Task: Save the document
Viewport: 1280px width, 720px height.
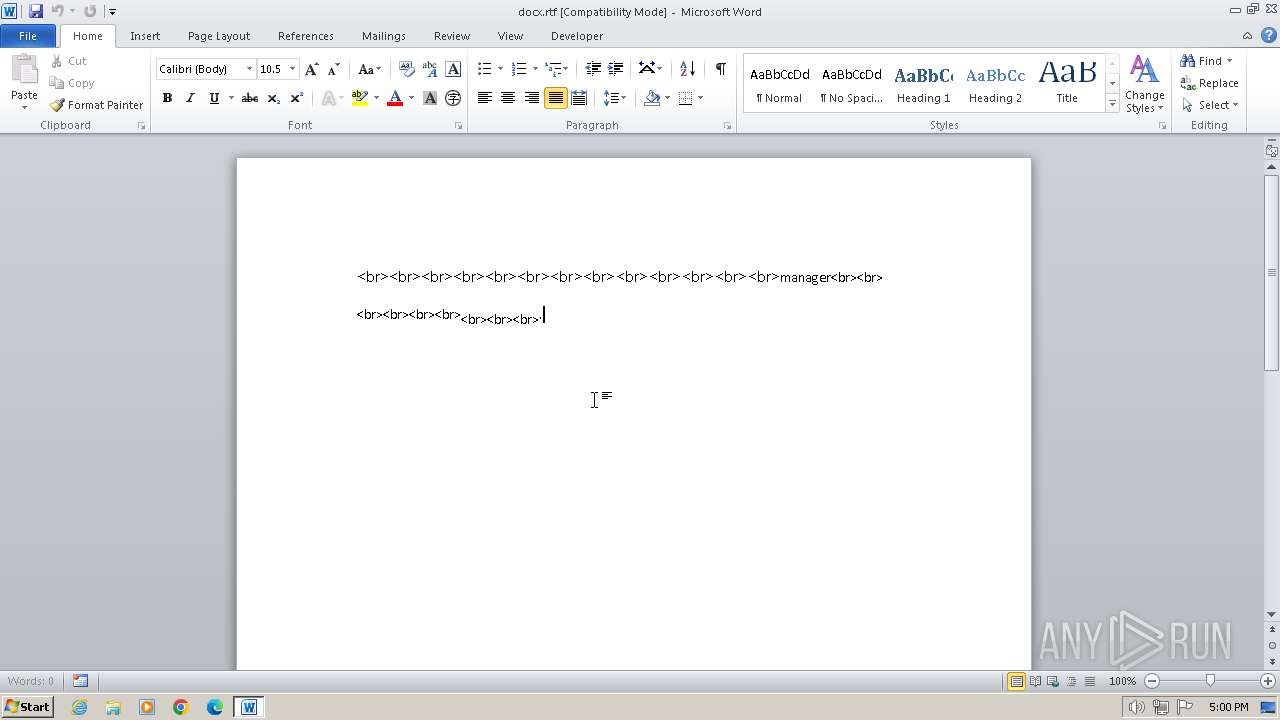Action: [x=36, y=11]
